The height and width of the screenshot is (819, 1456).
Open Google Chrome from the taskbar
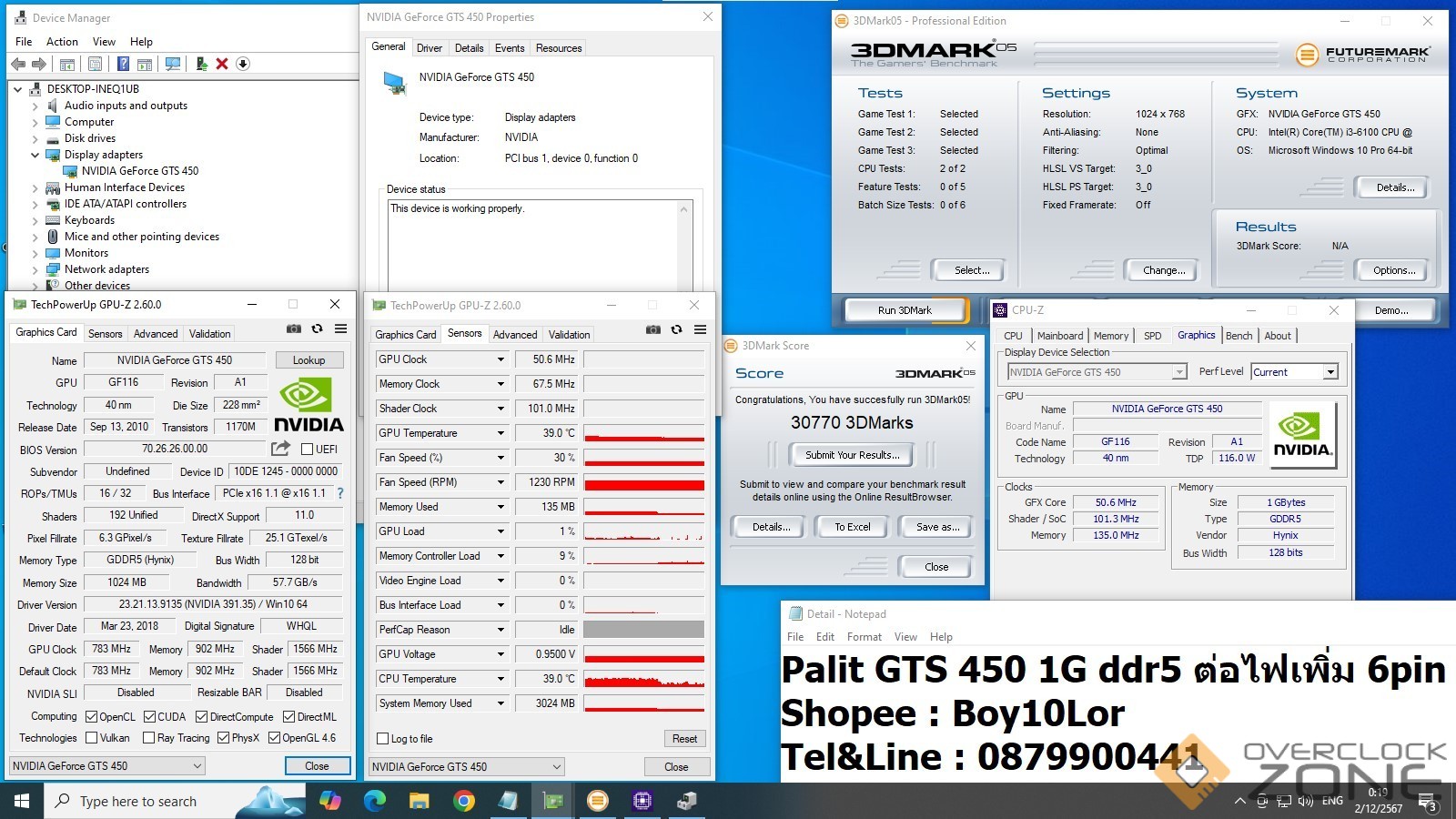pyautogui.click(x=463, y=801)
